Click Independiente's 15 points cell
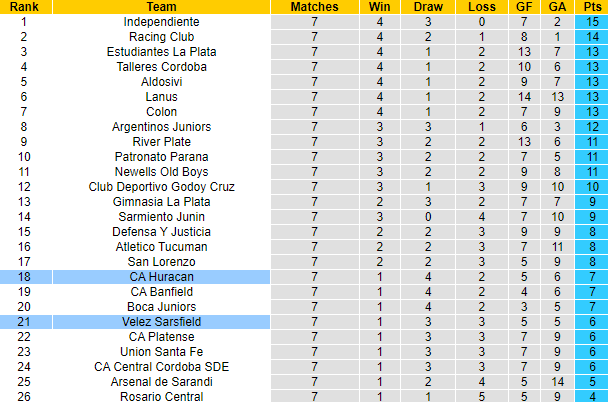 (591, 21)
